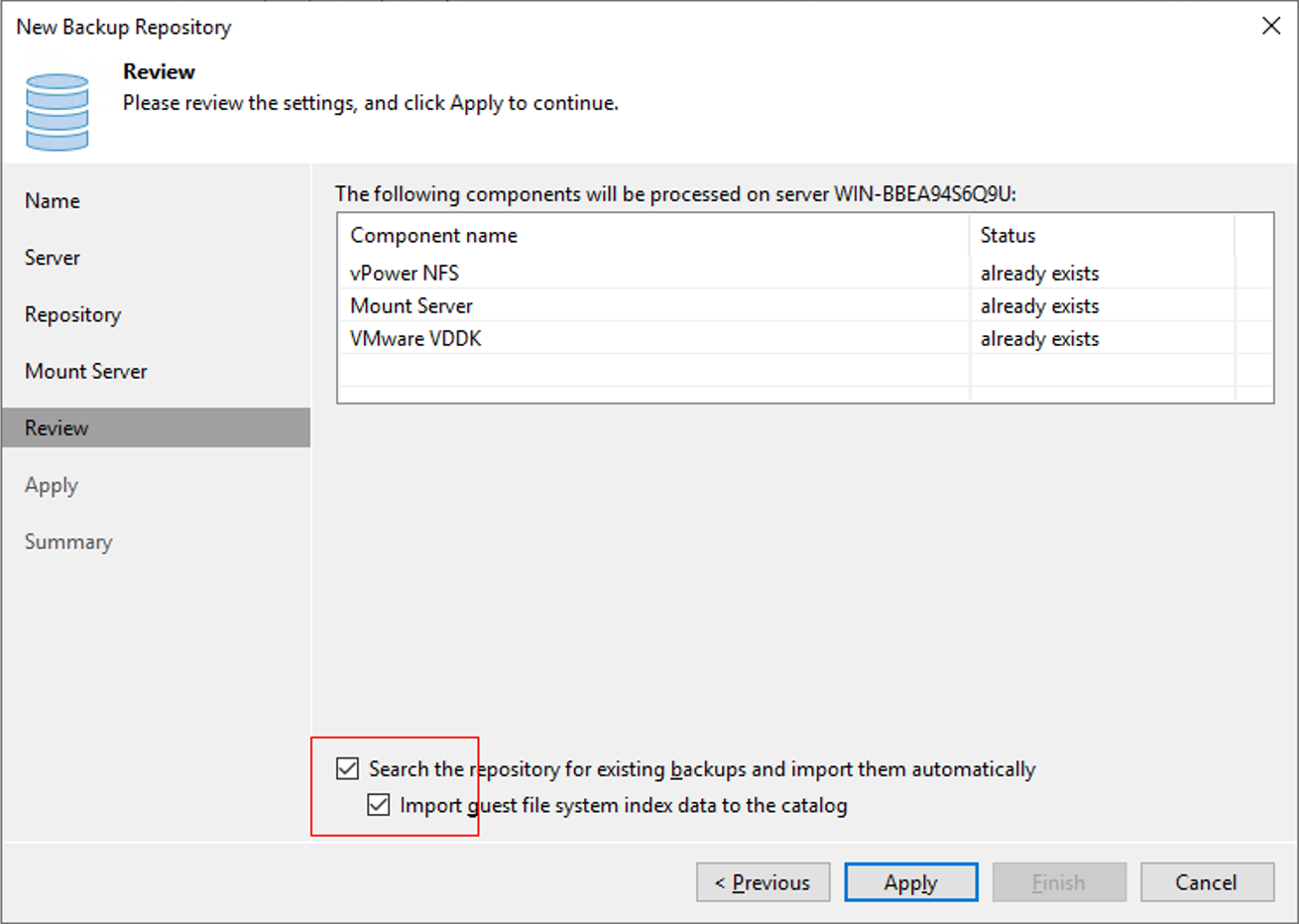Screen dimensions: 1299x924
Task: Select the VMware VDDK component row
Action: tap(415, 338)
